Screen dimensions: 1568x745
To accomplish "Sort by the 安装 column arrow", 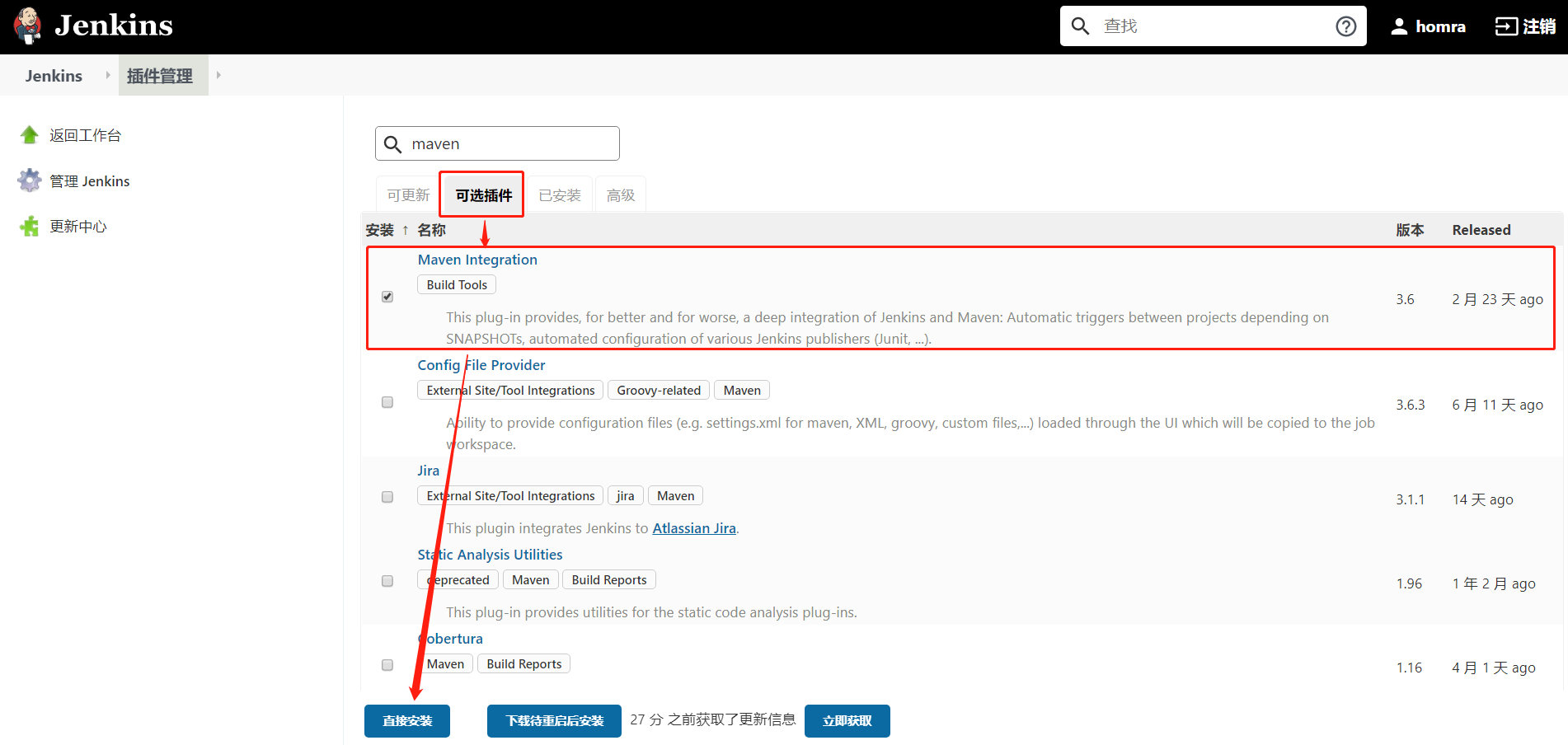I will click(405, 230).
